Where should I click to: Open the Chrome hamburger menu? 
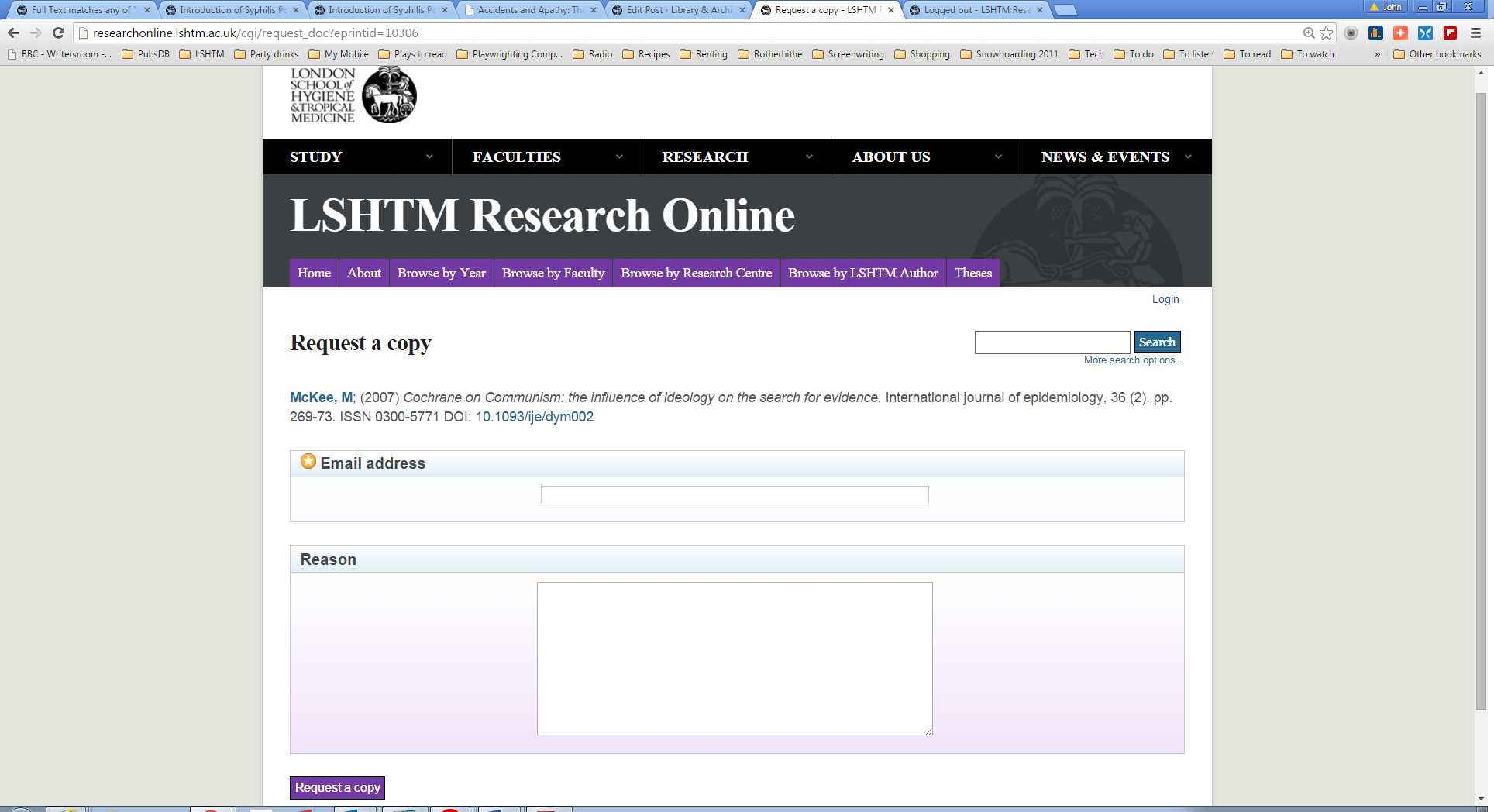point(1476,33)
